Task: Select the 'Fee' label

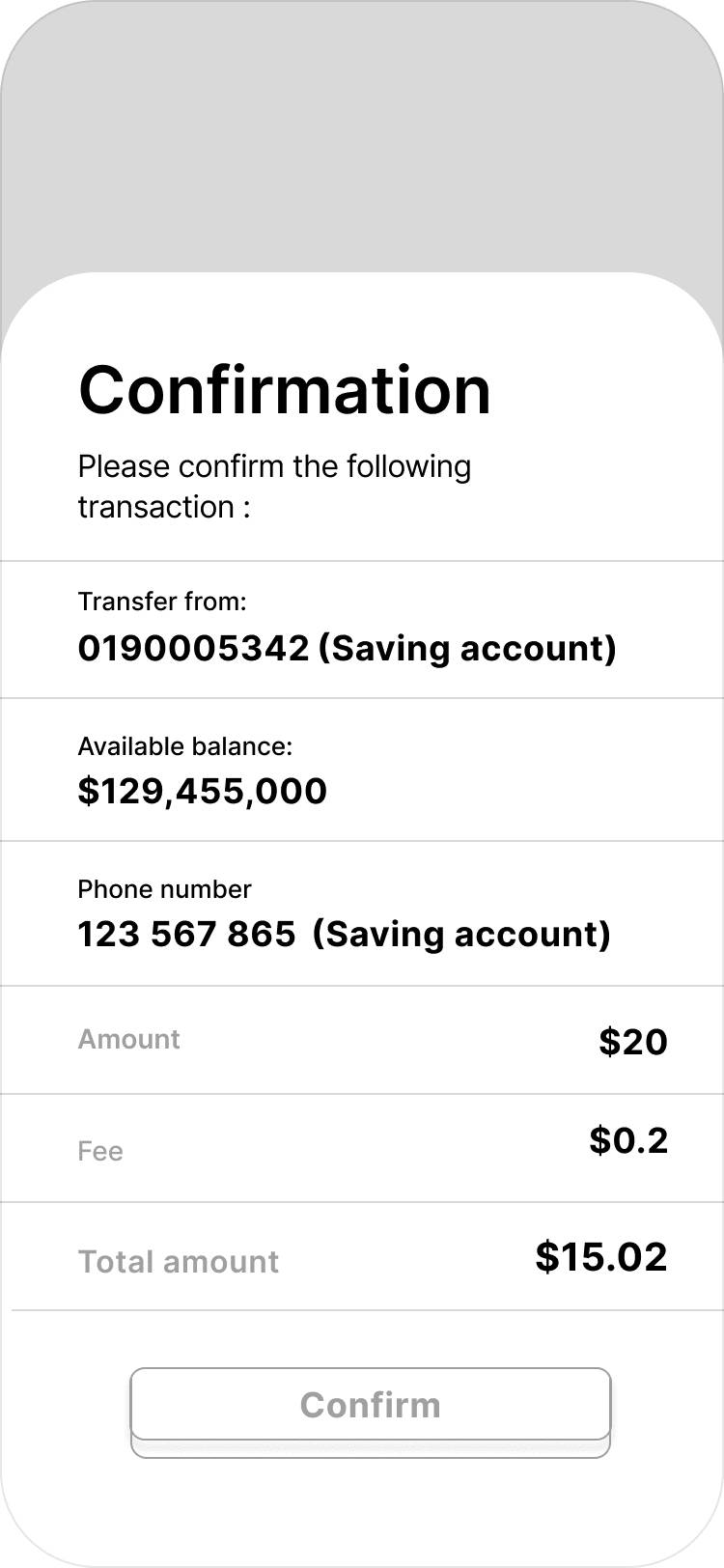Action: point(100,1151)
